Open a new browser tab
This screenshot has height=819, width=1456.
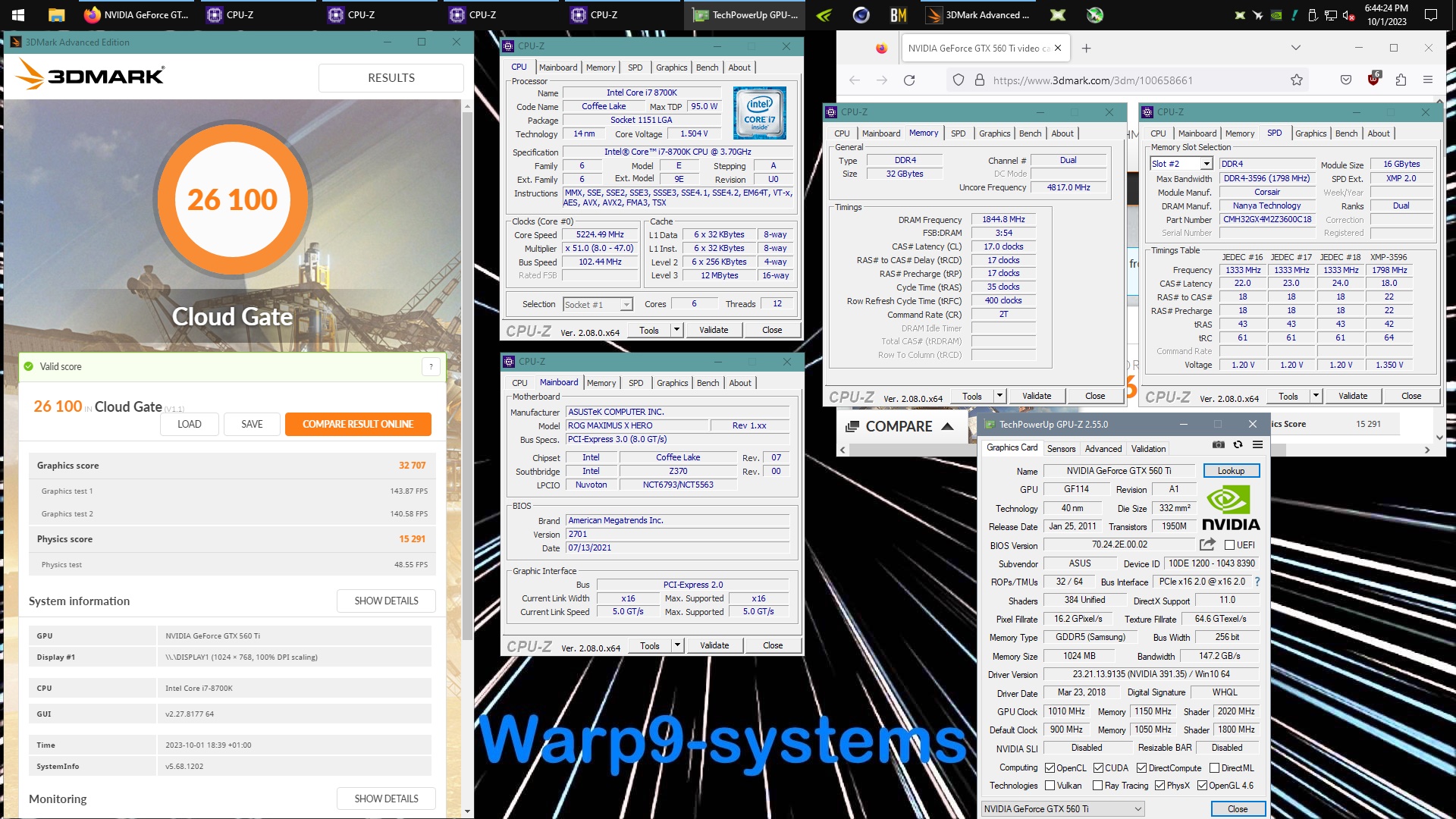pos(1086,49)
